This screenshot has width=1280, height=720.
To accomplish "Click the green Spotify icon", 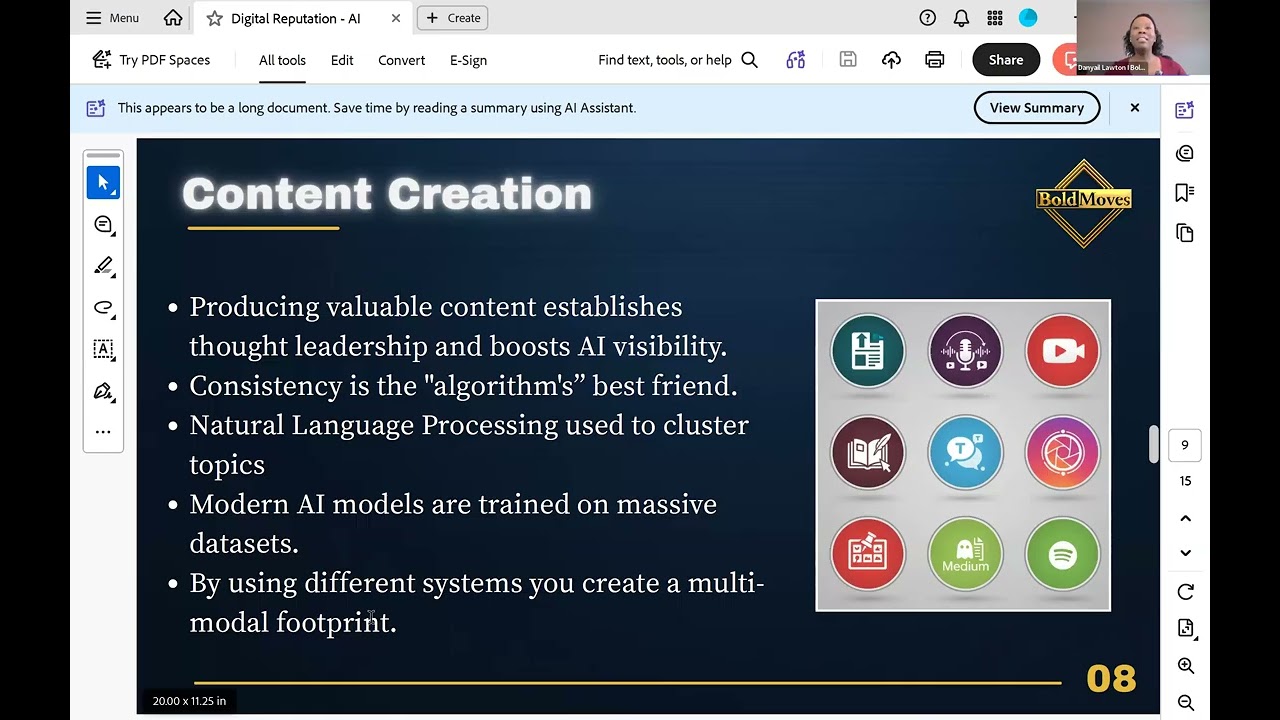I will click(1062, 554).
